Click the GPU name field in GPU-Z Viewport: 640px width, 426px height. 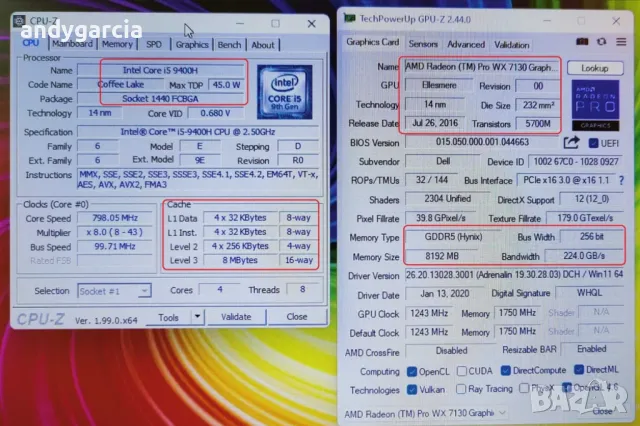point(482,67)
